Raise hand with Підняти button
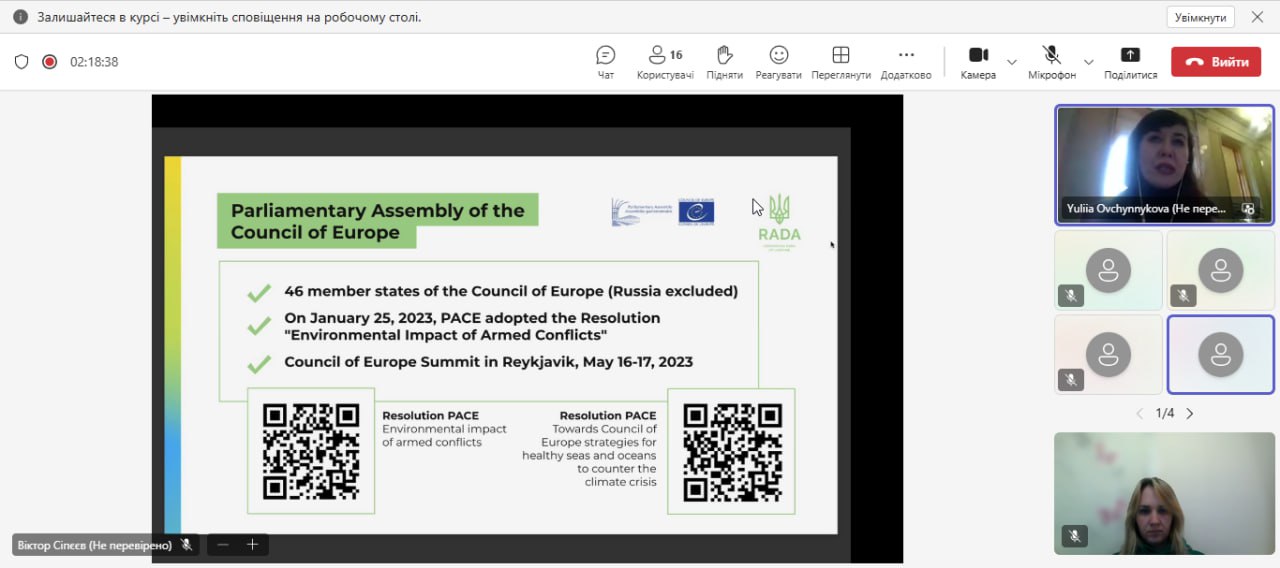The width and height of the screenshot is (1280, 568). (x=724, y=62)
